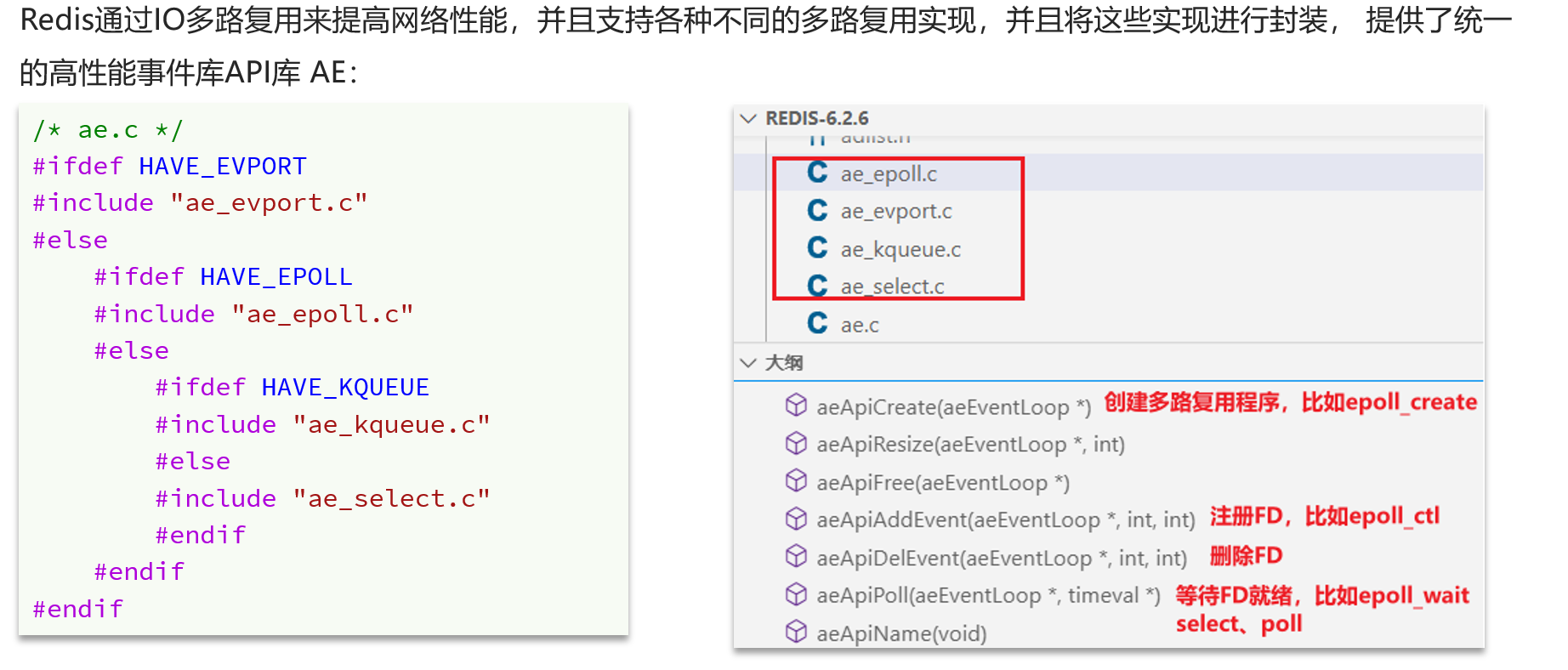
Task: Click the function icon beside aeApiFree
Action: [x=796, y=481]
